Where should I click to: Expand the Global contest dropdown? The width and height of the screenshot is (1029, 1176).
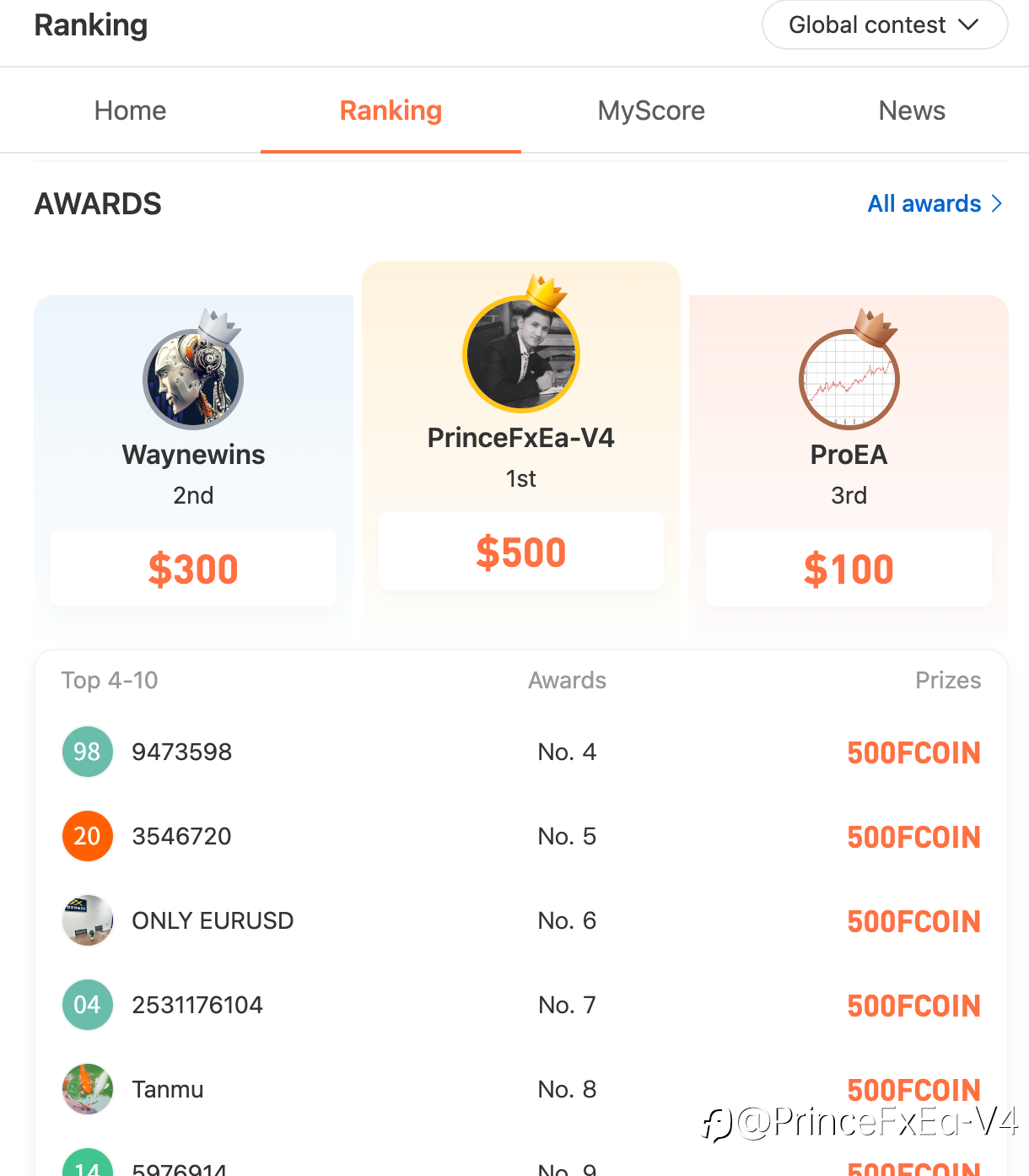[885, 25]
